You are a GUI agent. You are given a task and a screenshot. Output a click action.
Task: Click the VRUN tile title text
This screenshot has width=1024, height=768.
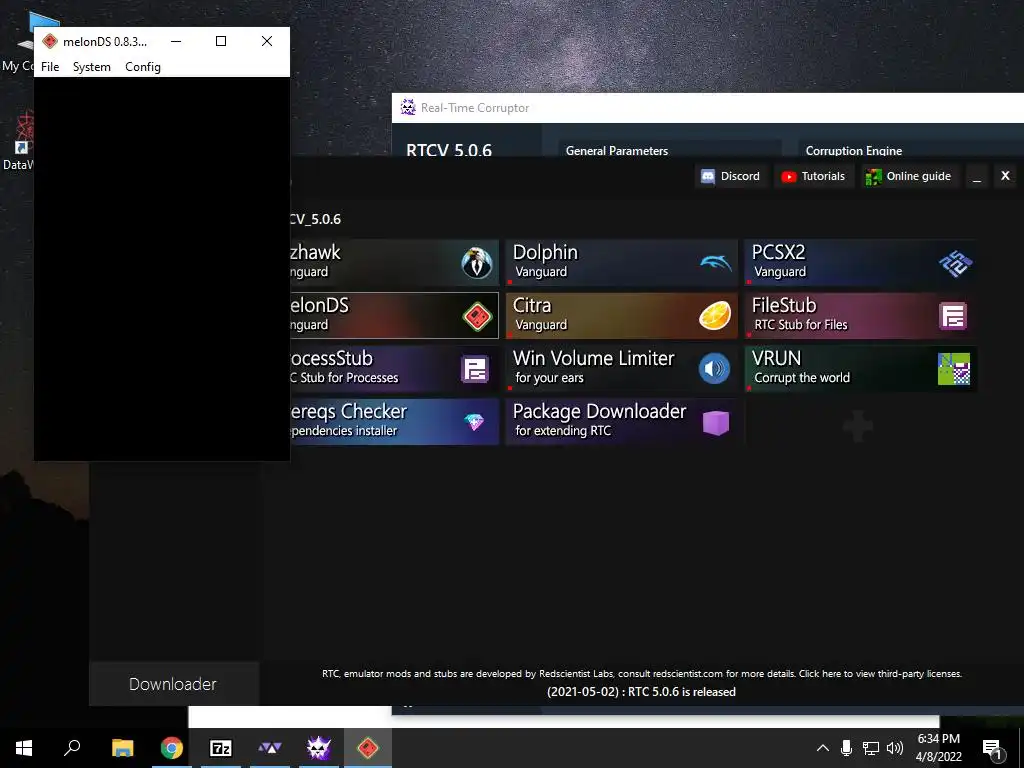click(x=776, y=358)
